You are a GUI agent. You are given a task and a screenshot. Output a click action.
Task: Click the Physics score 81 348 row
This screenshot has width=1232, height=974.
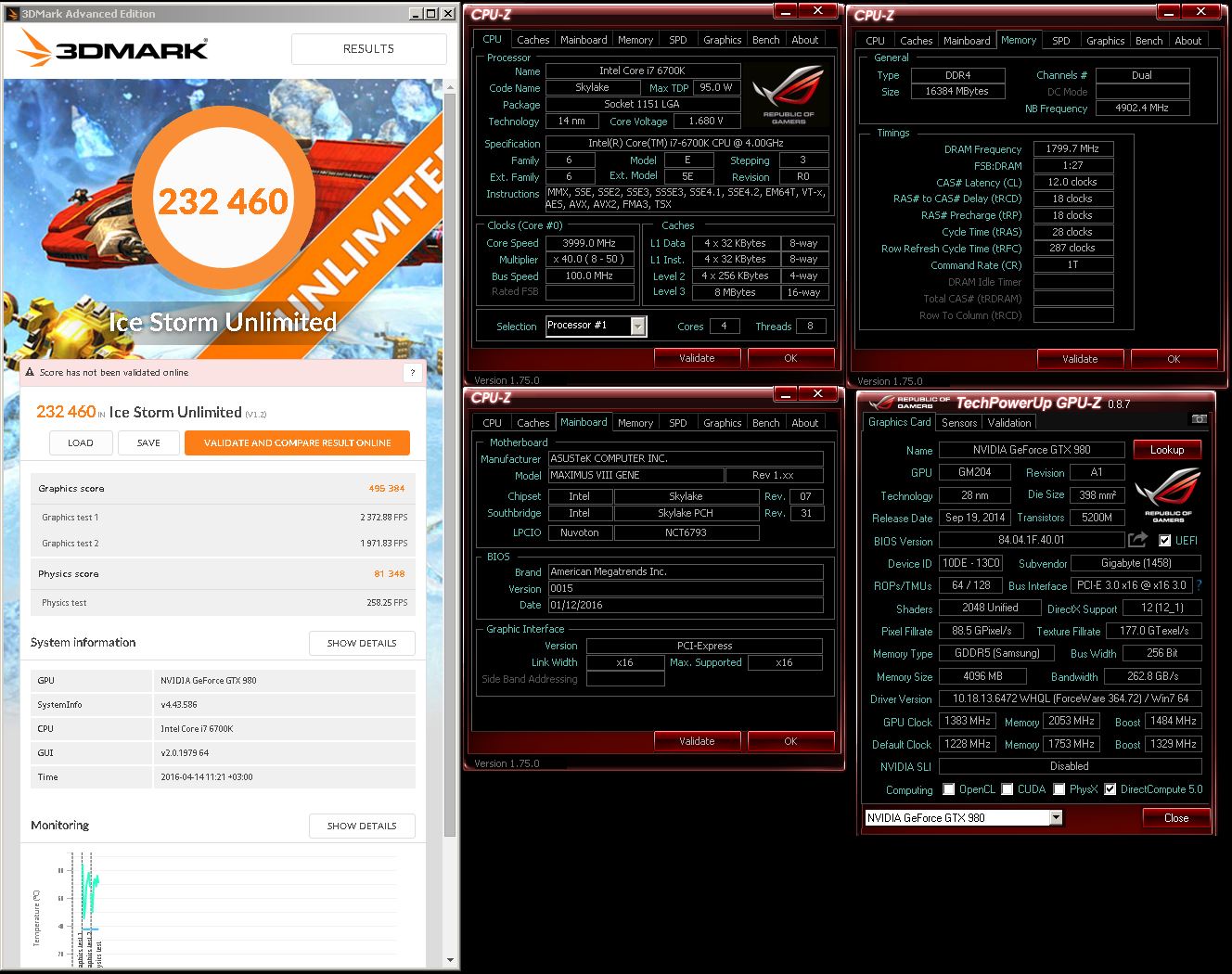[223, 573]
